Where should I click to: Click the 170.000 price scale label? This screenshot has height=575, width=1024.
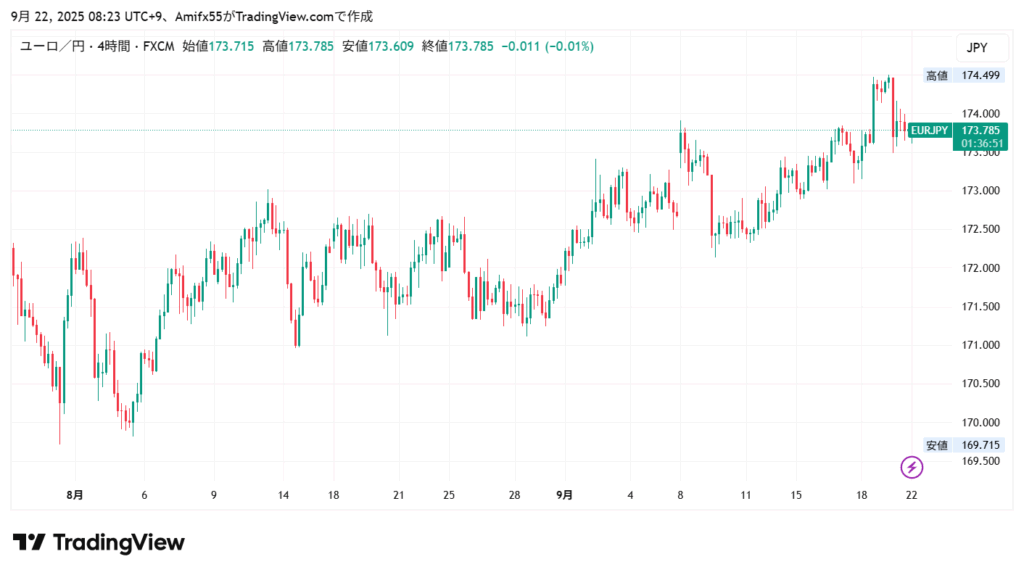point(980,423)
